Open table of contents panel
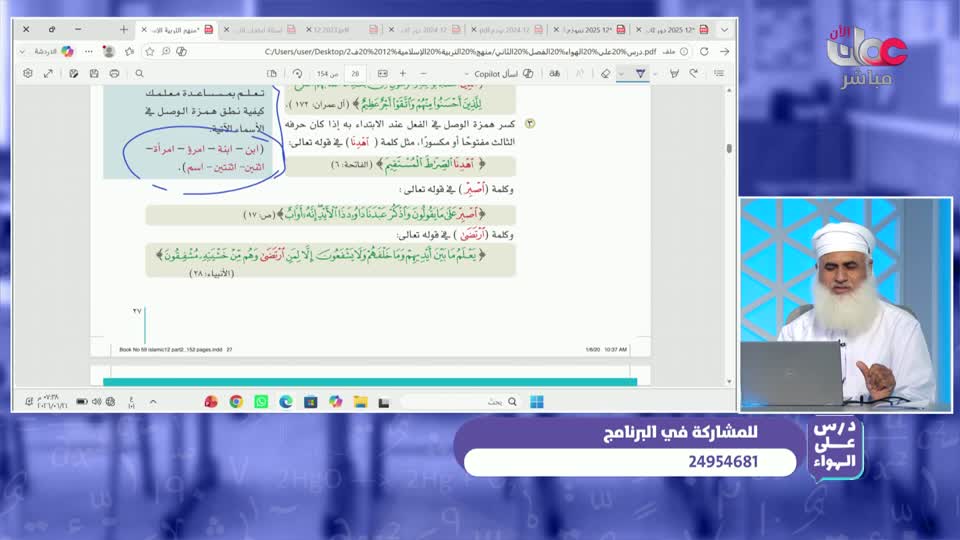 (719, 73)
